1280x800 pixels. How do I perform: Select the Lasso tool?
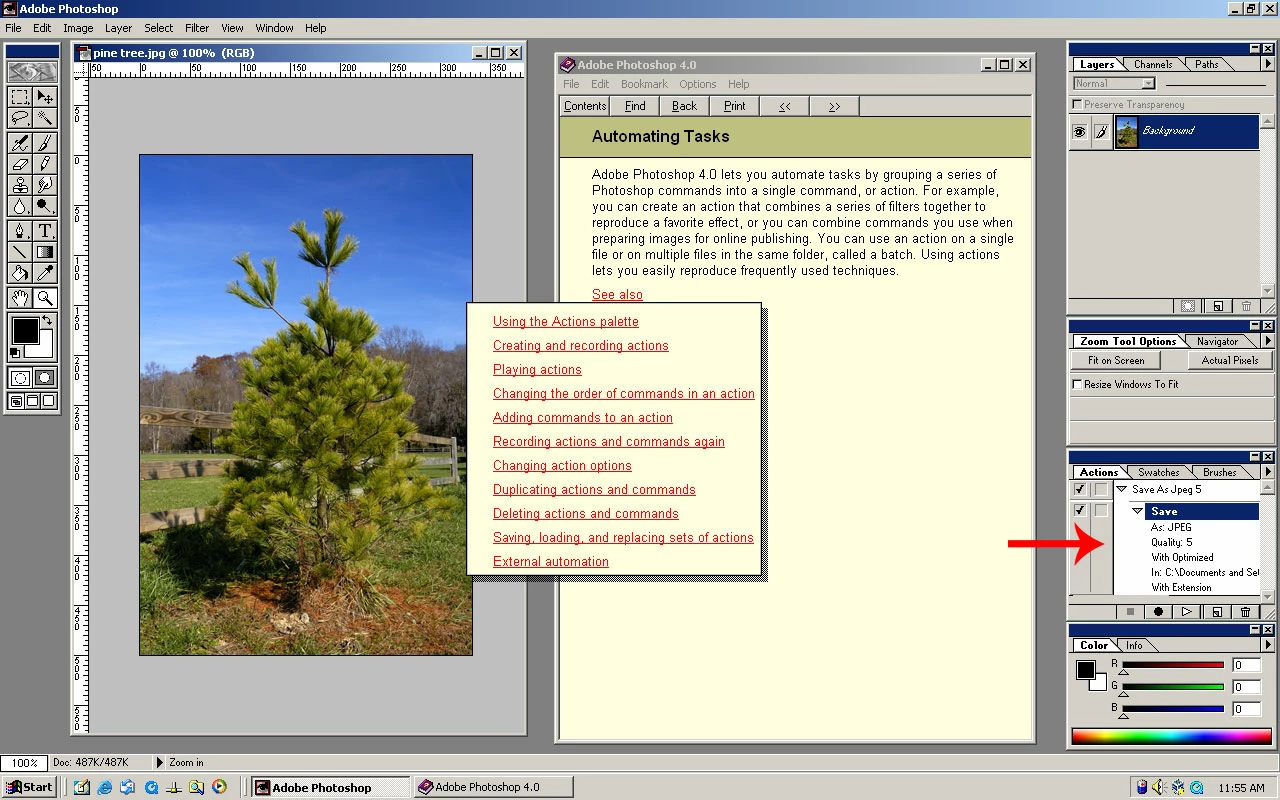tap(20, 119)
